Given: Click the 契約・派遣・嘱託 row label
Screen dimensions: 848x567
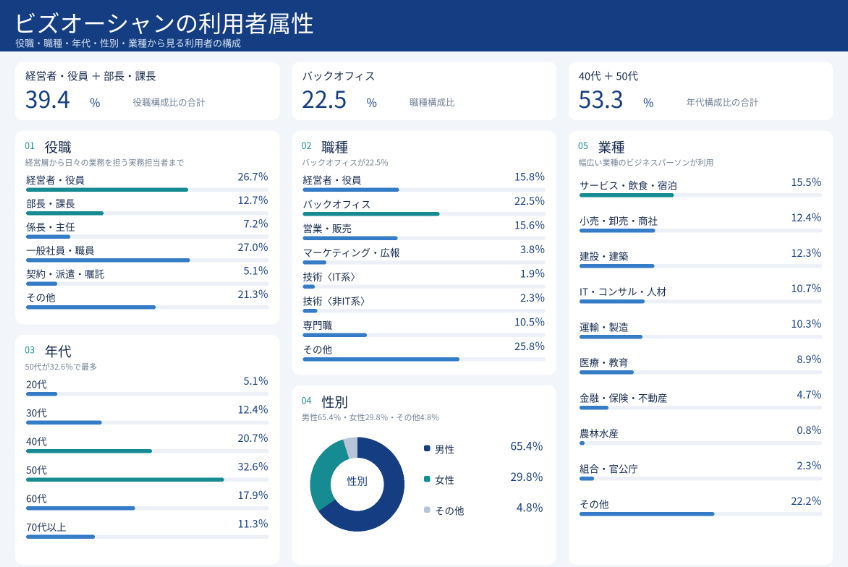Looking at the screenshot, I should [65, 274].
